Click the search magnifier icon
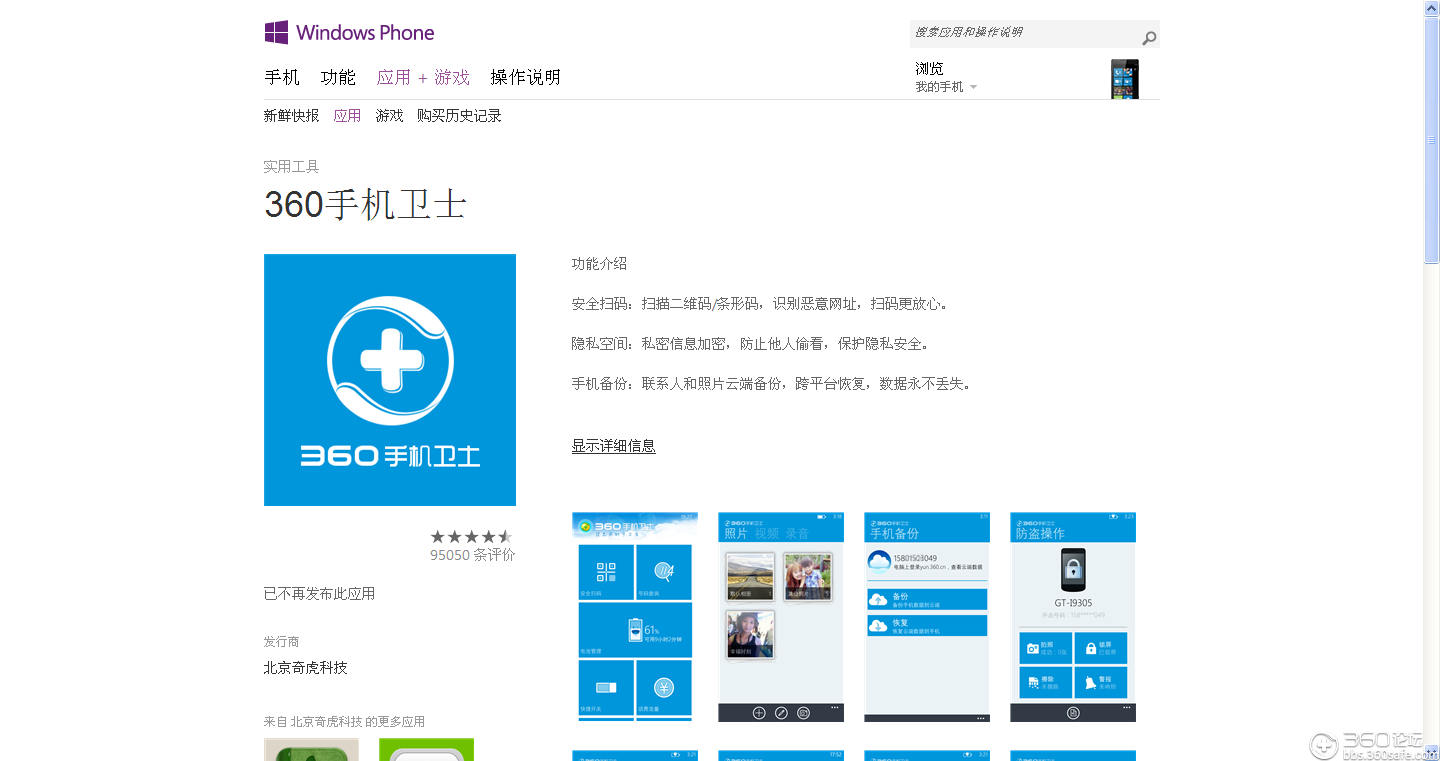 click(1149, 38)
